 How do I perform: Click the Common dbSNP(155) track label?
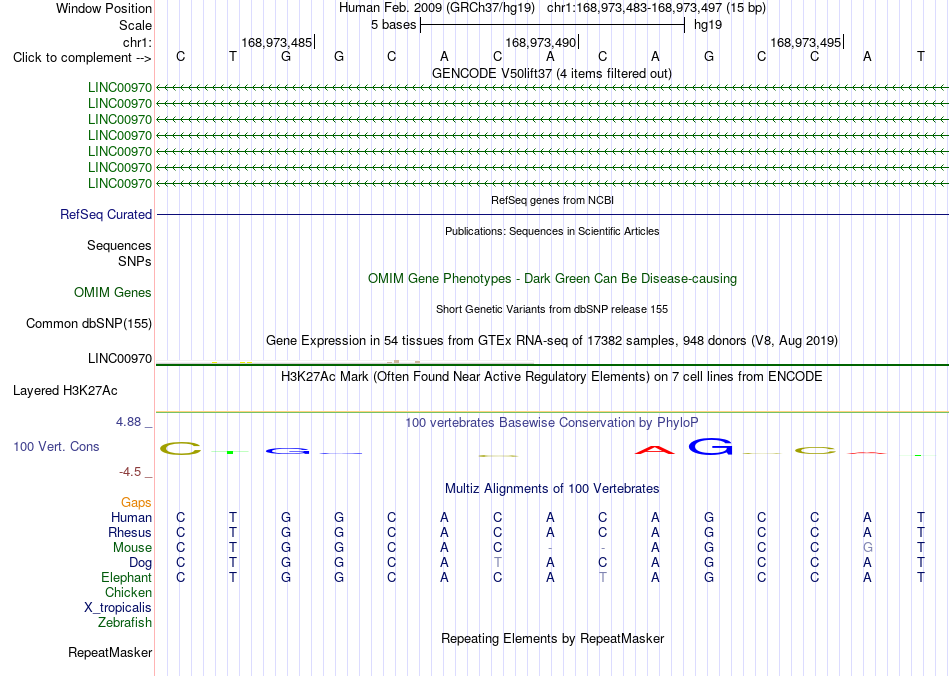point(89,323)
